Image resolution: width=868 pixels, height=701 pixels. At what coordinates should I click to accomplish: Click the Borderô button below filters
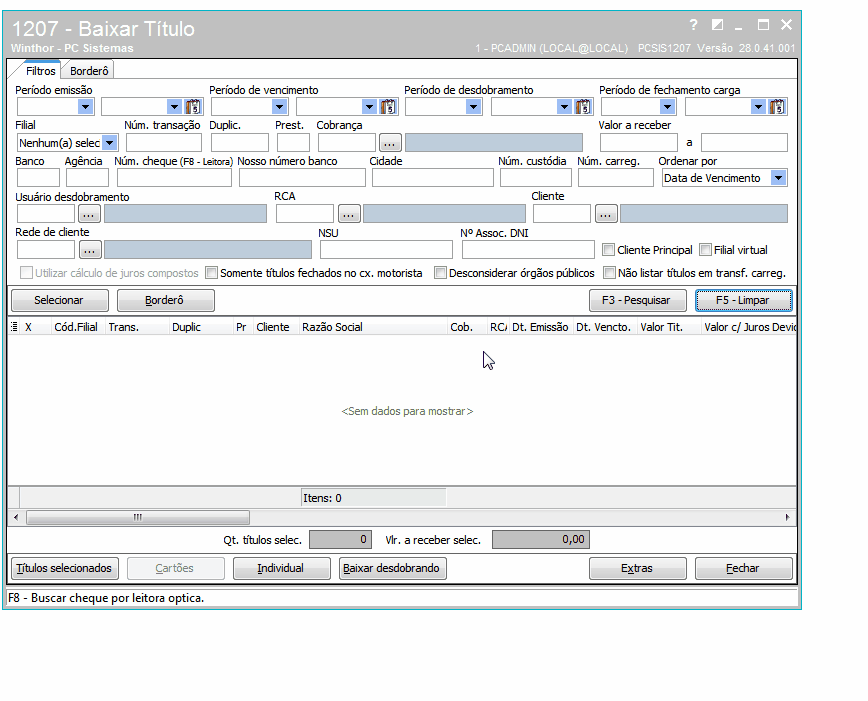(166, 300)
